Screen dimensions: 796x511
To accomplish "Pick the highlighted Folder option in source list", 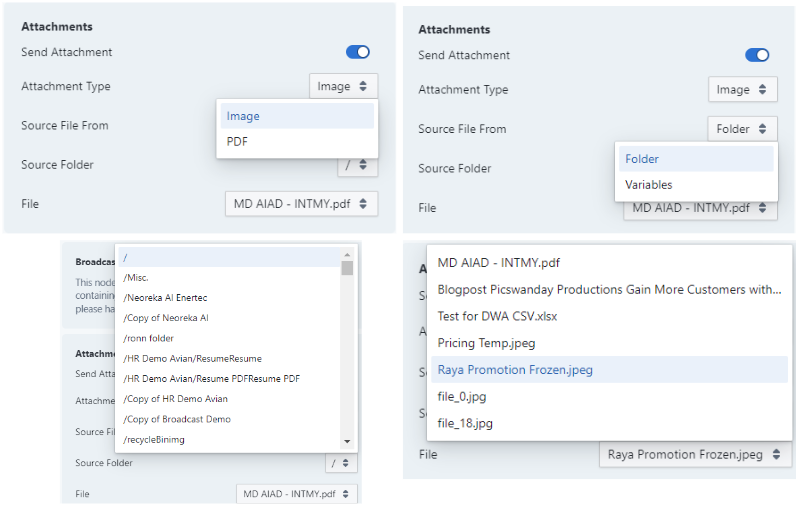I will (x=642, y=159).
